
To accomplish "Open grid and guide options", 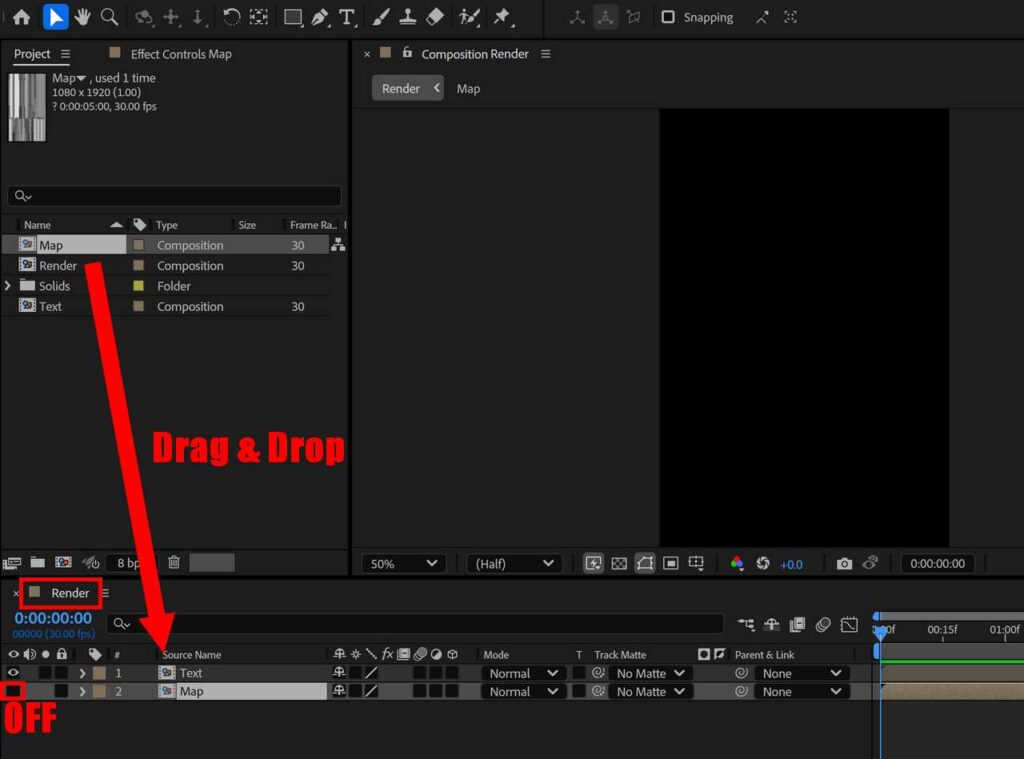I will (696, 564).
